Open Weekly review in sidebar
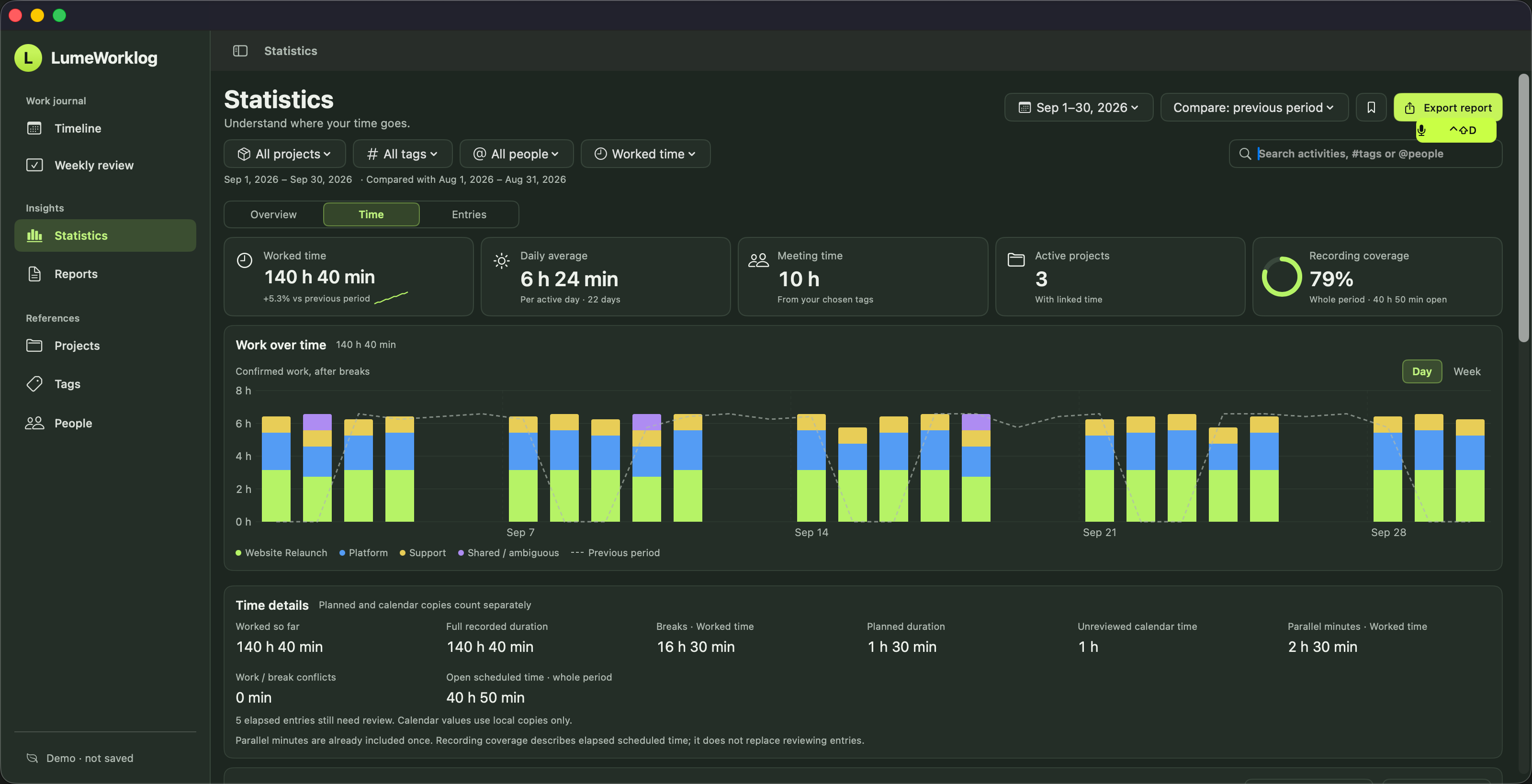Viewport: 1532px width, 784px height. 105,165
